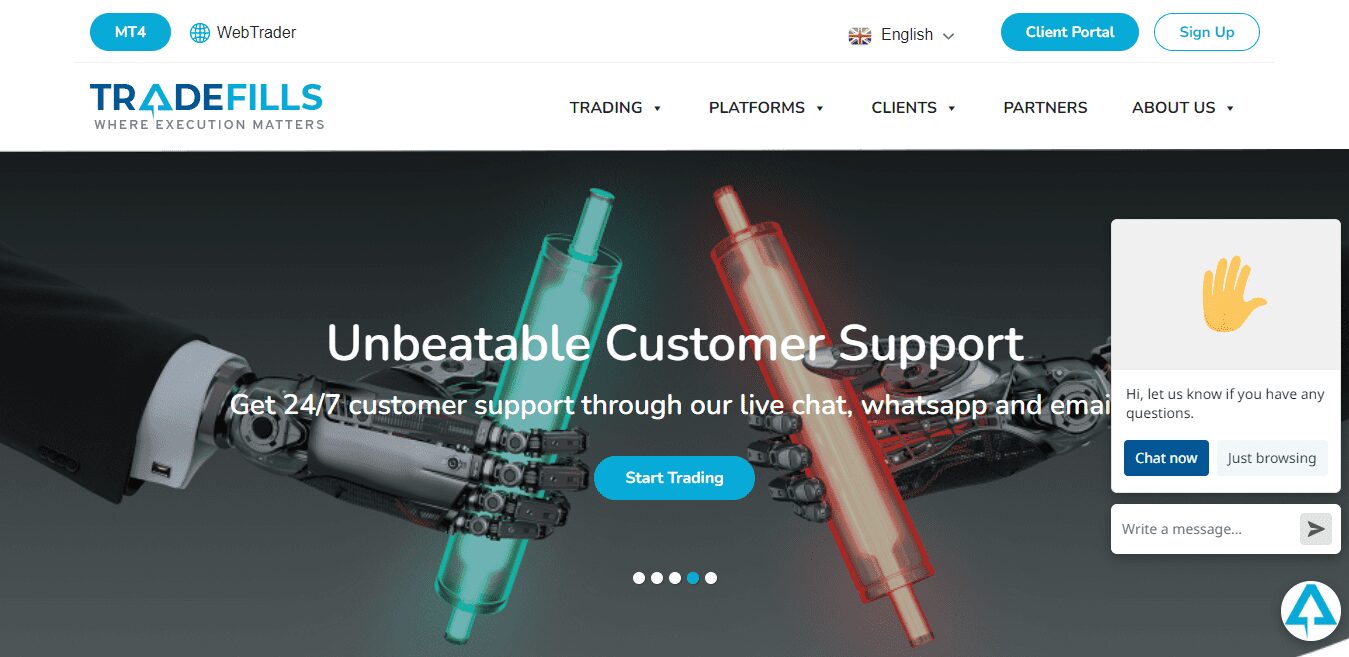The width and height of the screenshot is (1349, 657).
Task: Click the Chat now button
Action: coord(1166,458)
